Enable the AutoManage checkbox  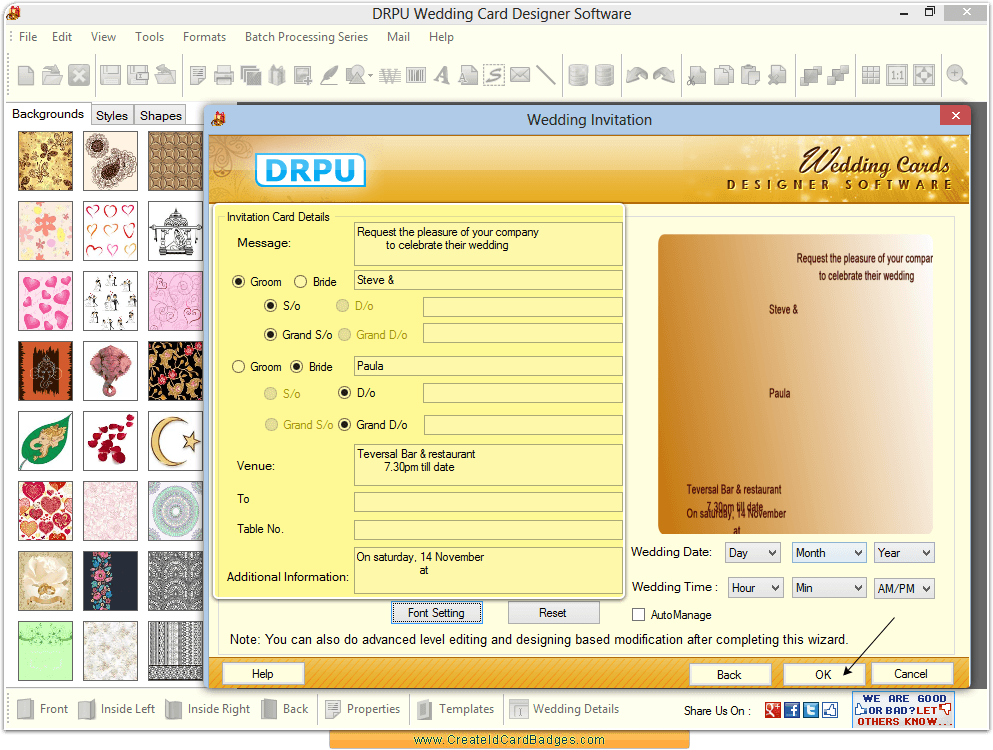(x=638, y=614)
